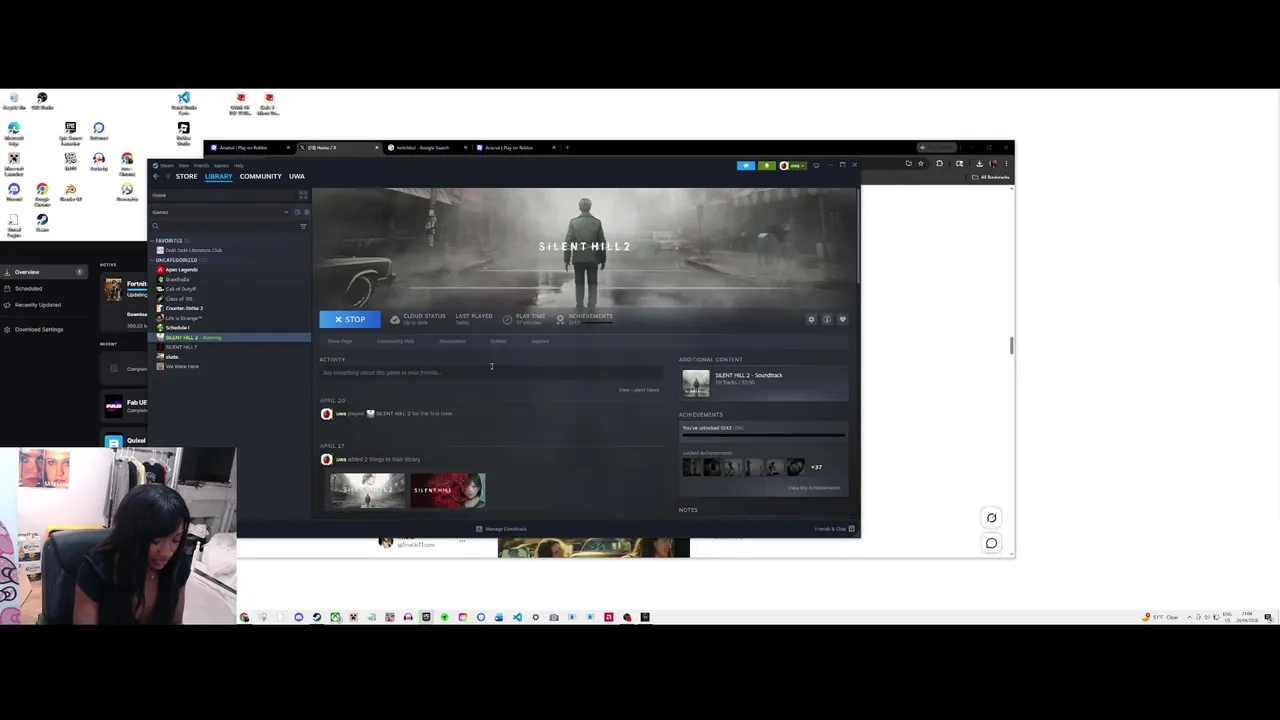1280x720 pixels.
Task: Switch to Community Hub tab for Silent Hill 2
Action: [x=396, y=341]
